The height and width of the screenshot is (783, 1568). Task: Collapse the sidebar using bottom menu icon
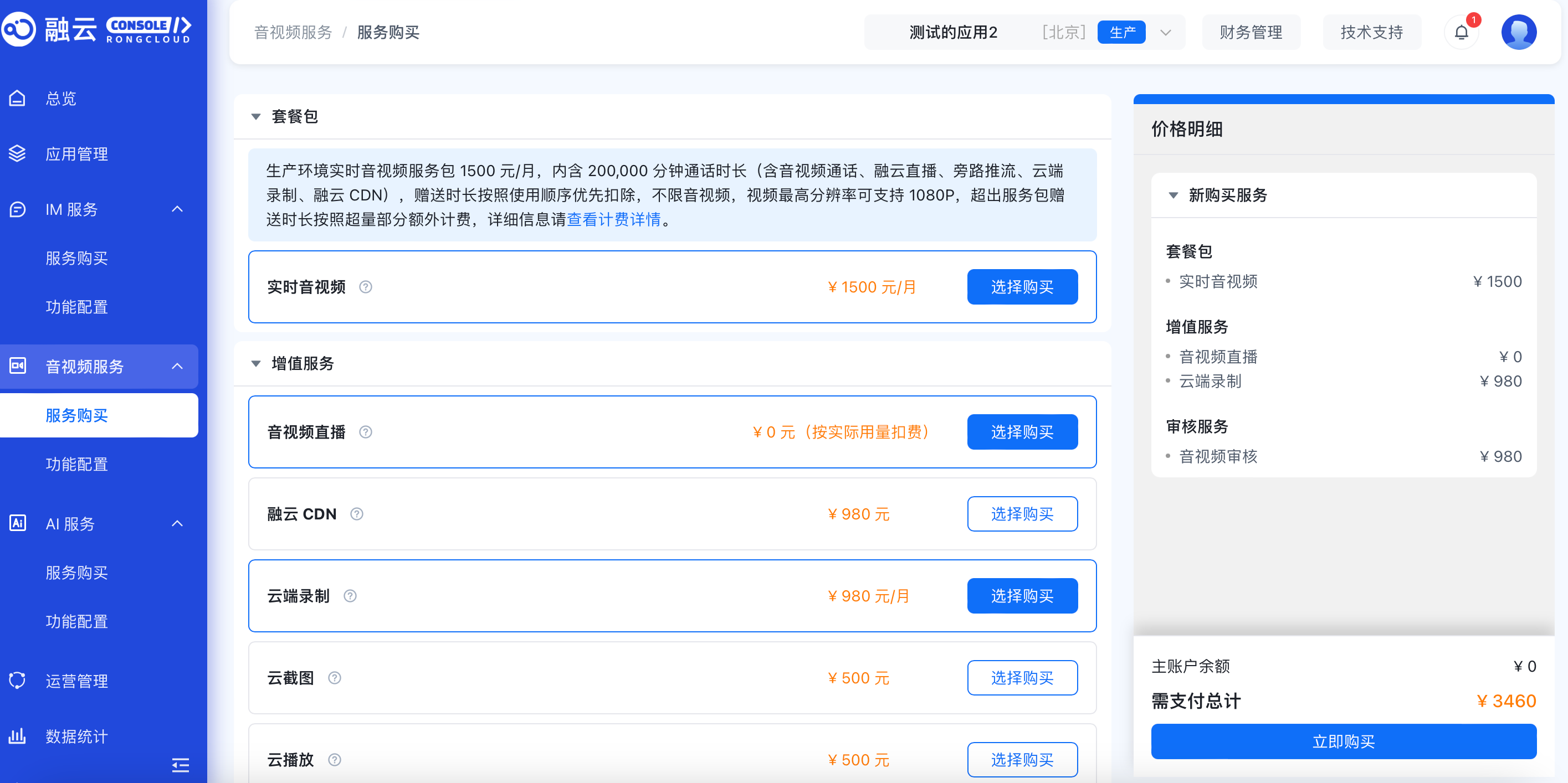[180, 764]
